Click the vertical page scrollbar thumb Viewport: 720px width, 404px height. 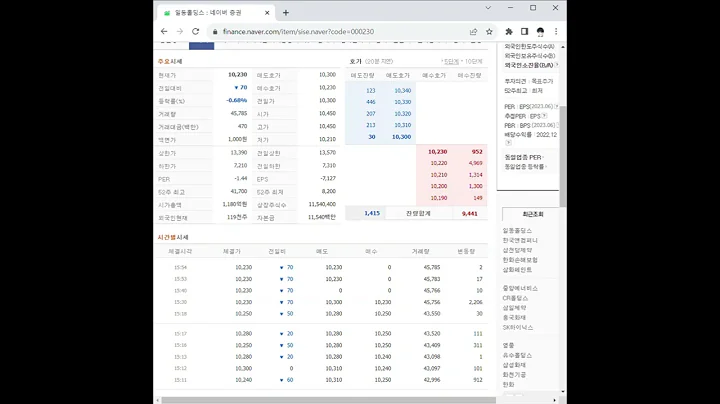562,156
